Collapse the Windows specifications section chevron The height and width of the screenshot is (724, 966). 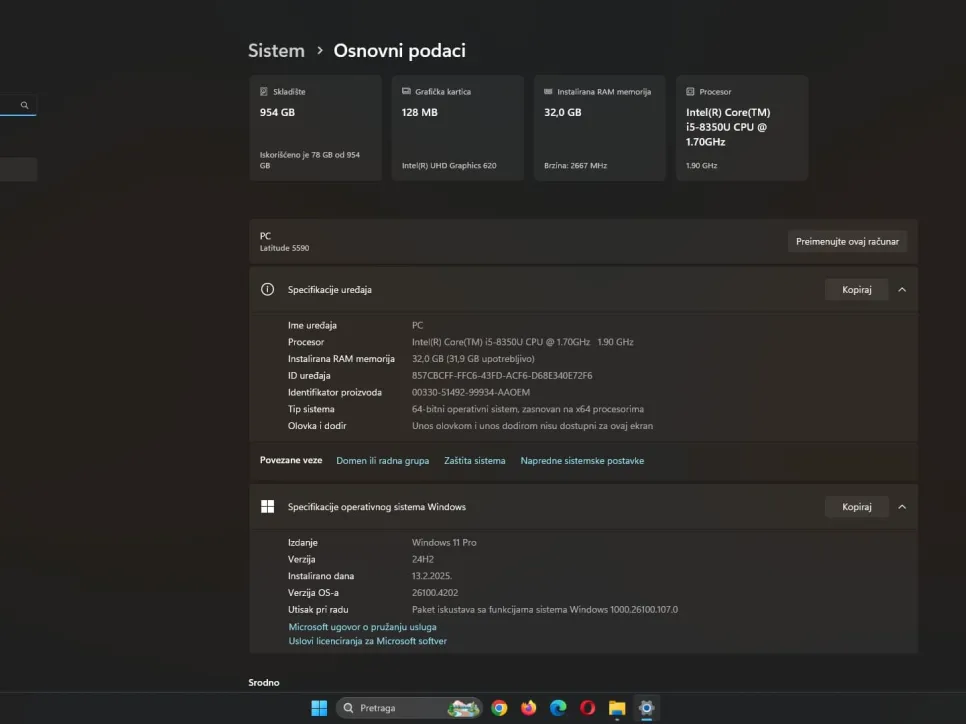pyautogui.click(x=902, y=506)
